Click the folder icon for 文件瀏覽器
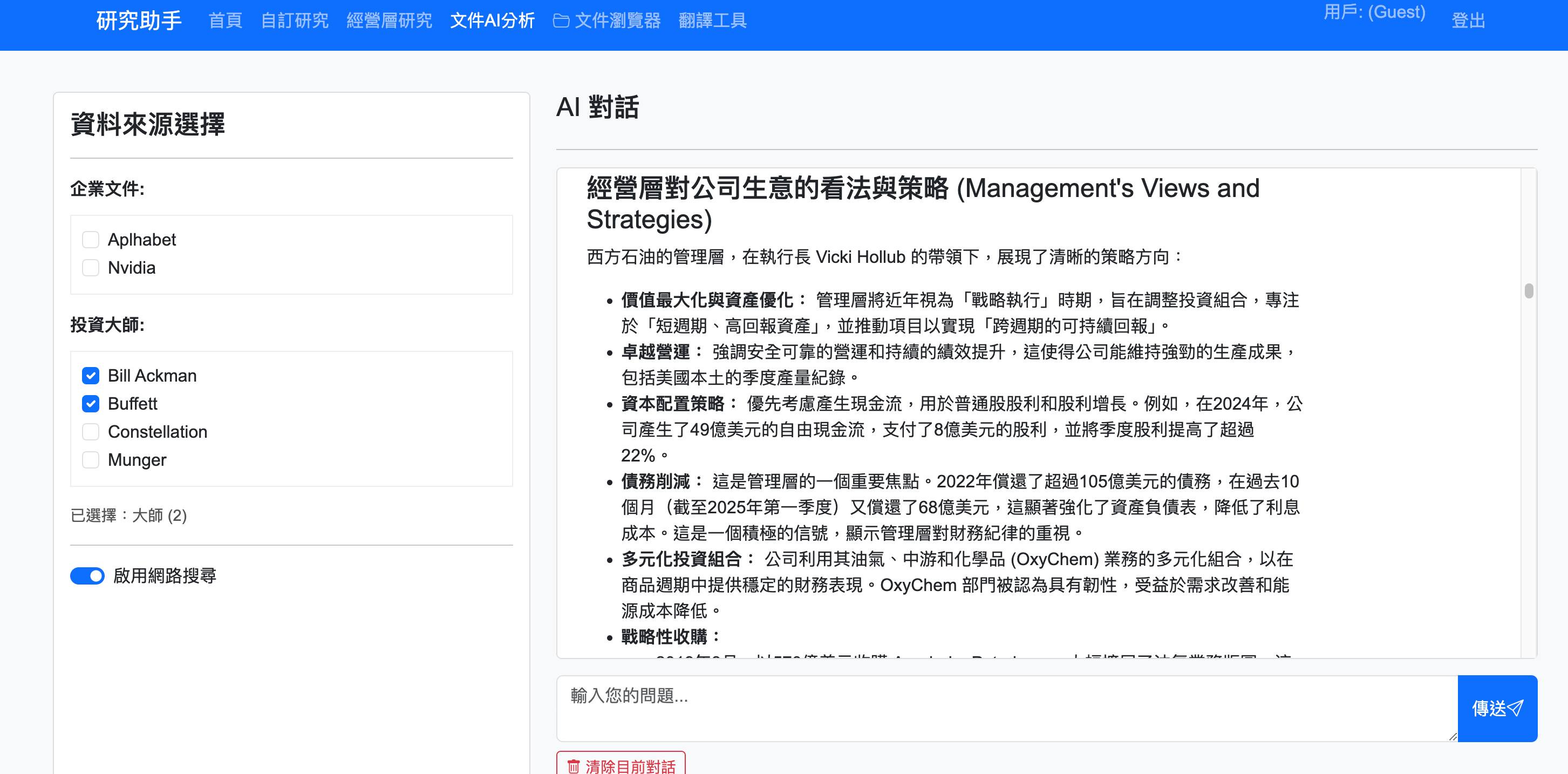1568x774 pixels. pos(561,21)
